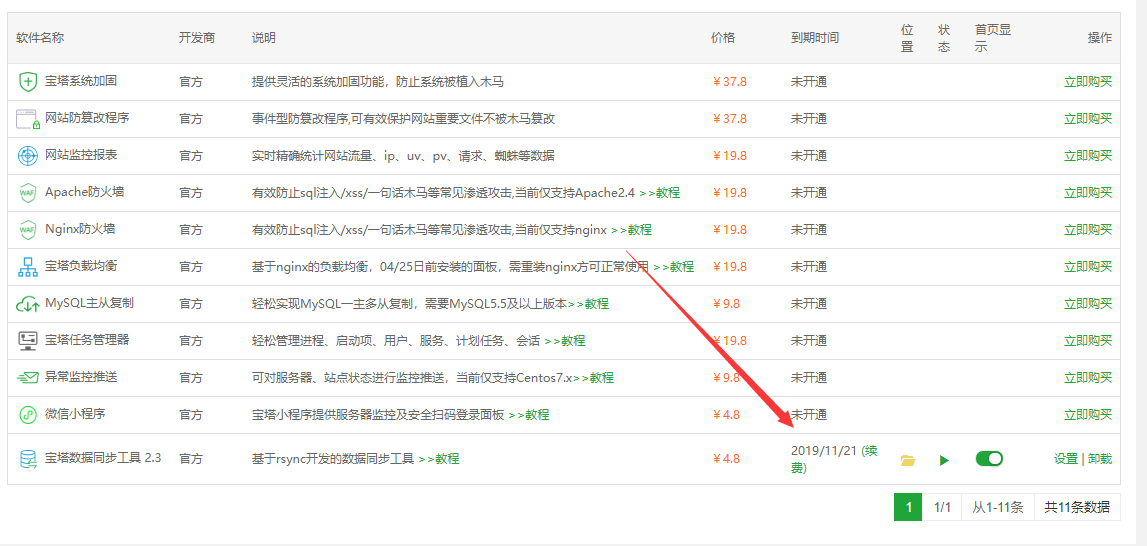Click the Apache防火墙 WAF icon
The height and width of the screenshot is (546, 1147).
tap(27, 193)
